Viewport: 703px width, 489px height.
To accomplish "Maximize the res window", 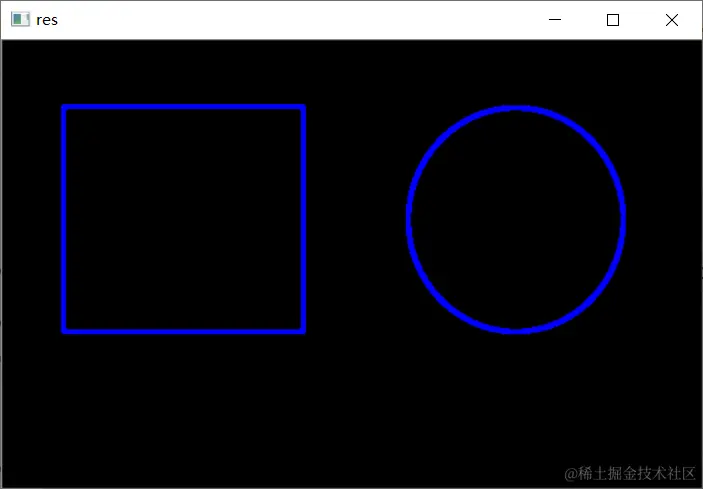I will 613,20.
